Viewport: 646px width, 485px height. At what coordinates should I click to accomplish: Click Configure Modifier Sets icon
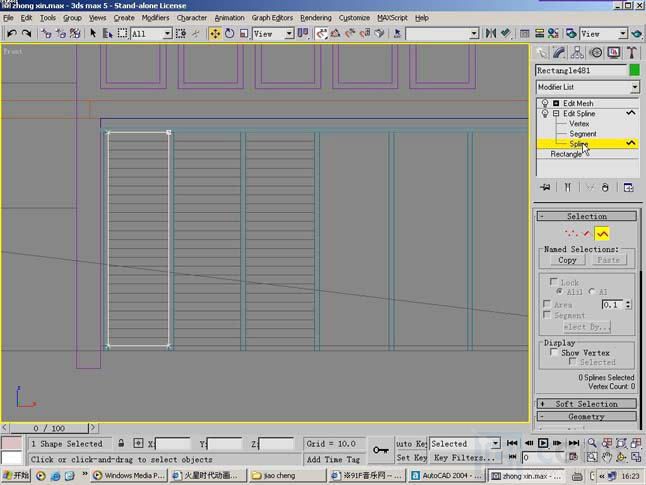click(x=628, y=188)
